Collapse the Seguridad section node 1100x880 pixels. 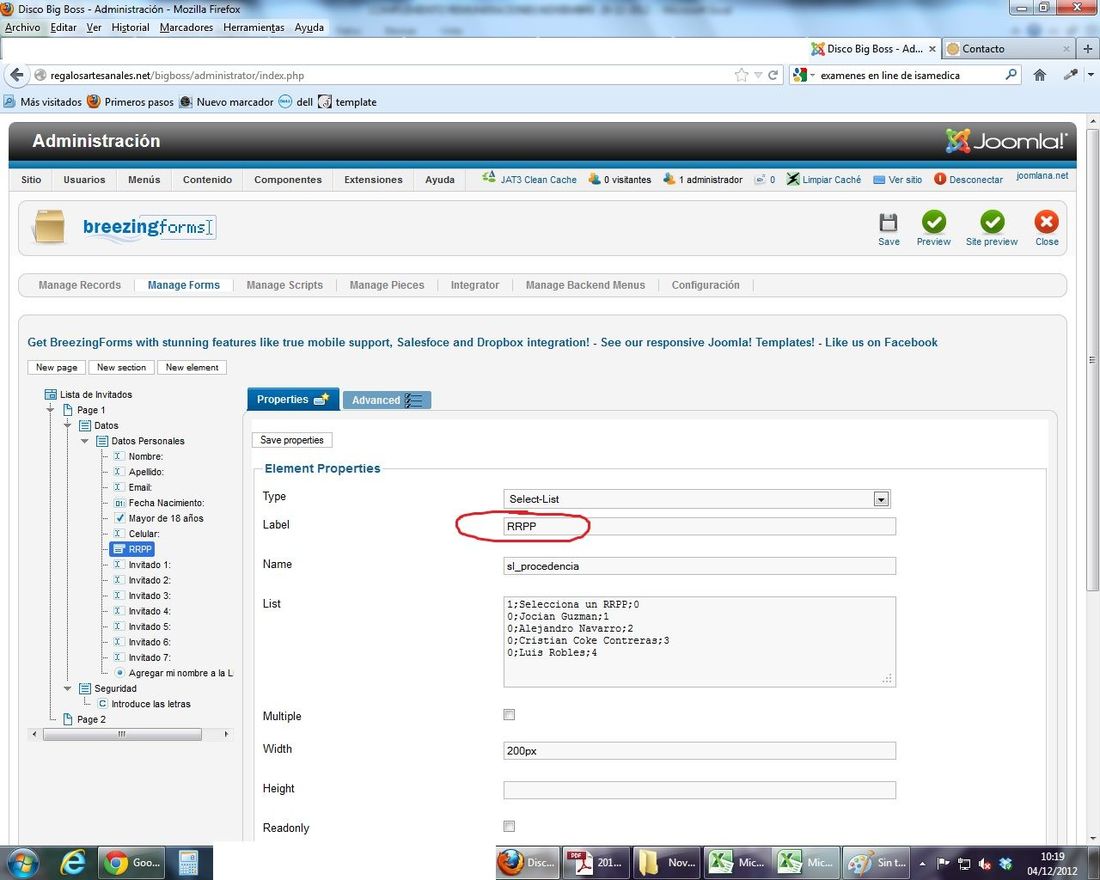67,688
